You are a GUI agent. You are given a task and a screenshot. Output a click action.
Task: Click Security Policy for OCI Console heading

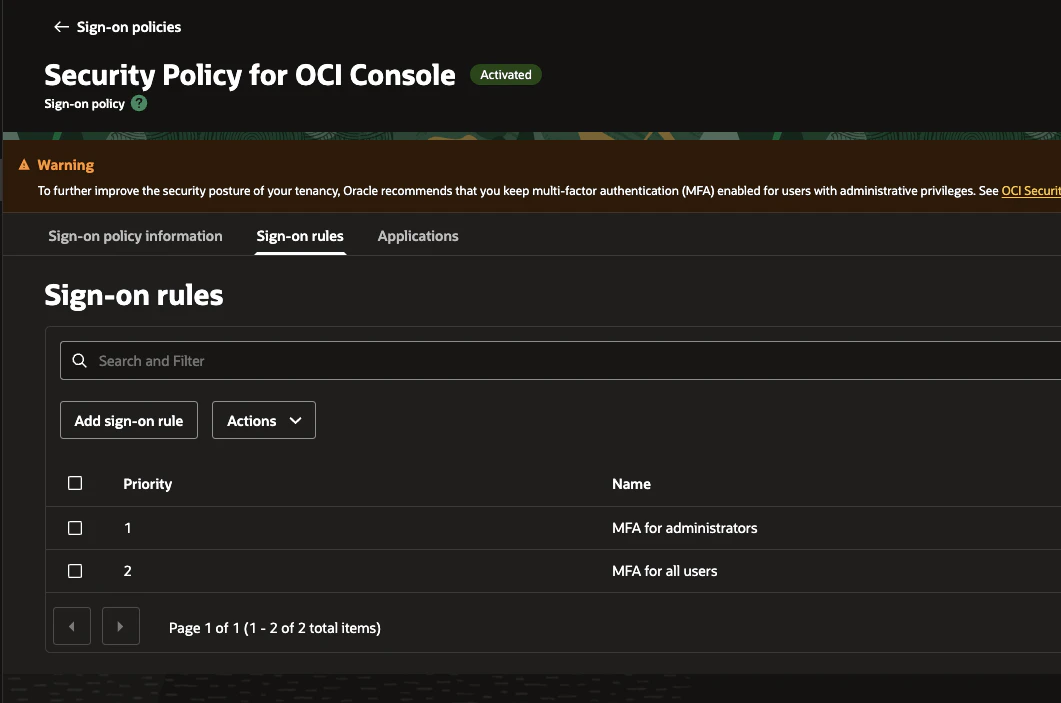pos(250,74)
